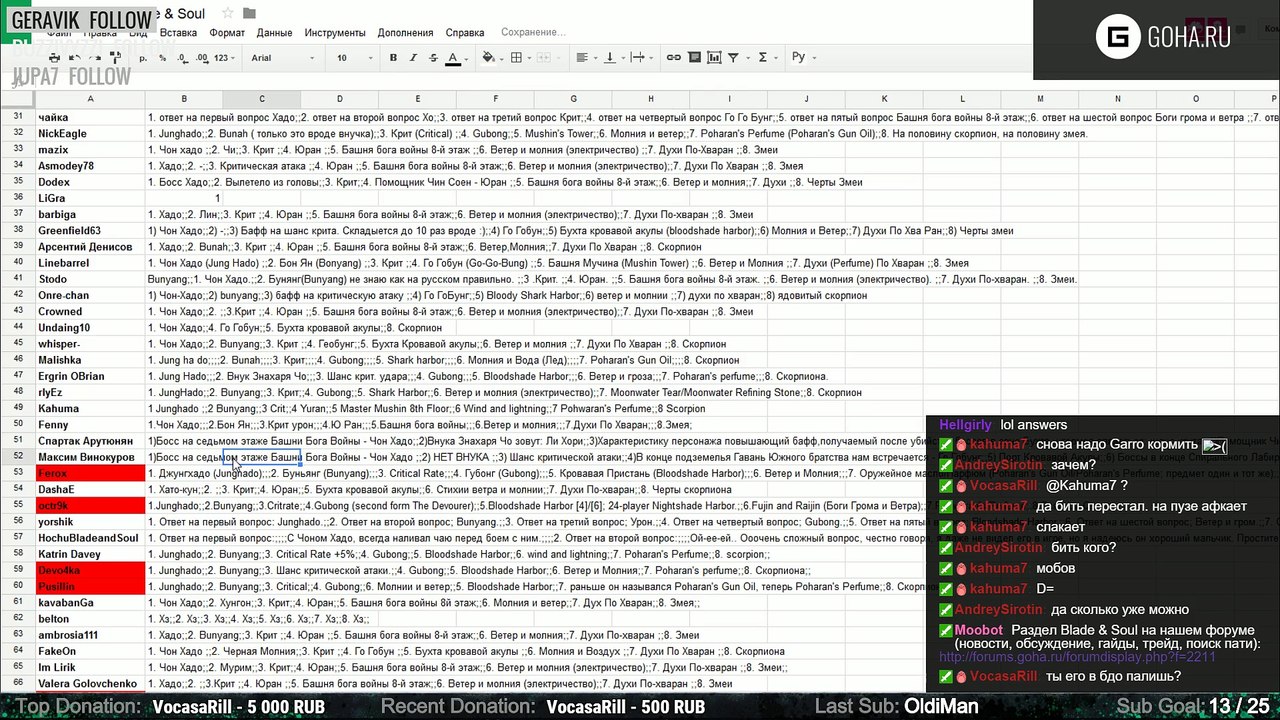Select column C header
The image size is (1280, 720).
coord(262,99)
